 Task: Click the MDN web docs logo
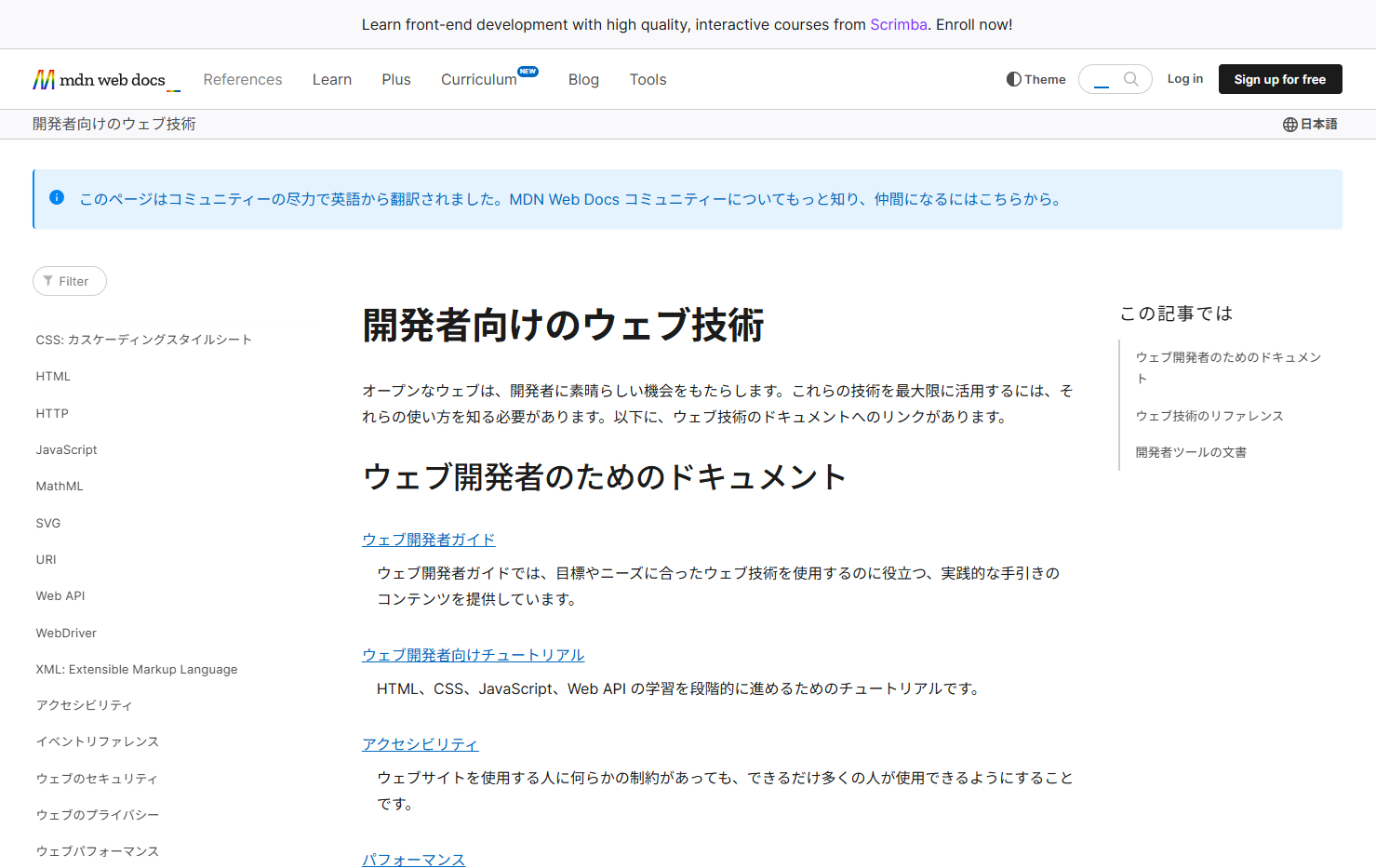pos(99,80)
